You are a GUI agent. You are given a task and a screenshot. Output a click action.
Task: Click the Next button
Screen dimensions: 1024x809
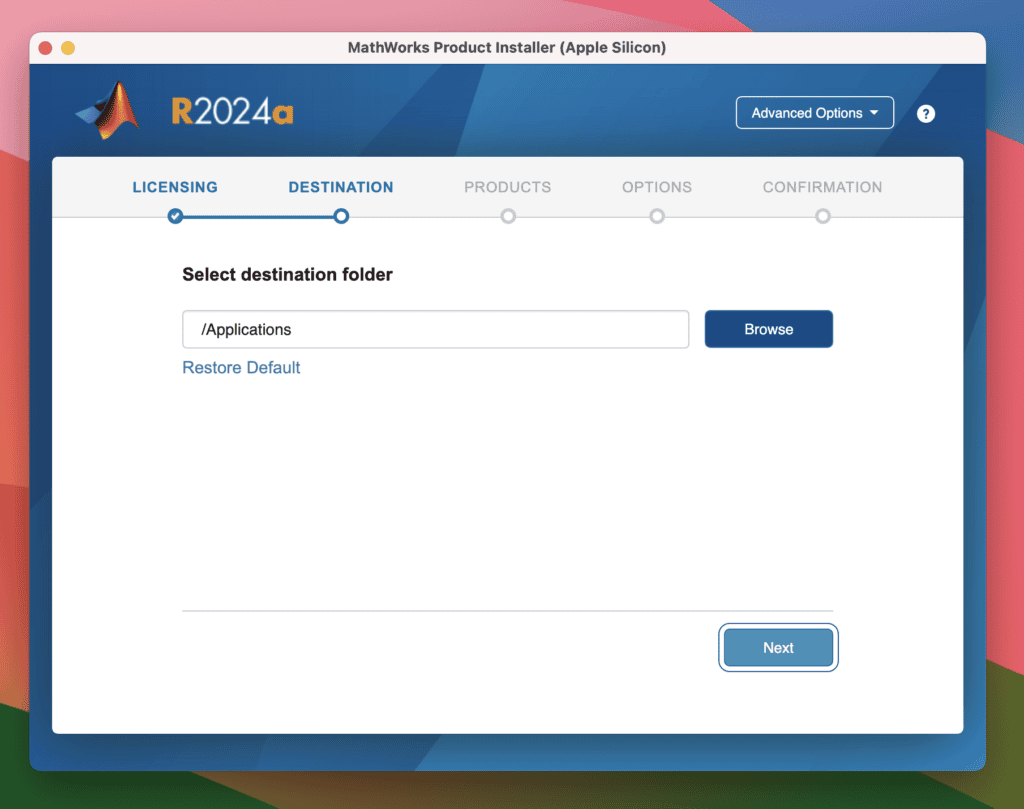coord(778,648)
